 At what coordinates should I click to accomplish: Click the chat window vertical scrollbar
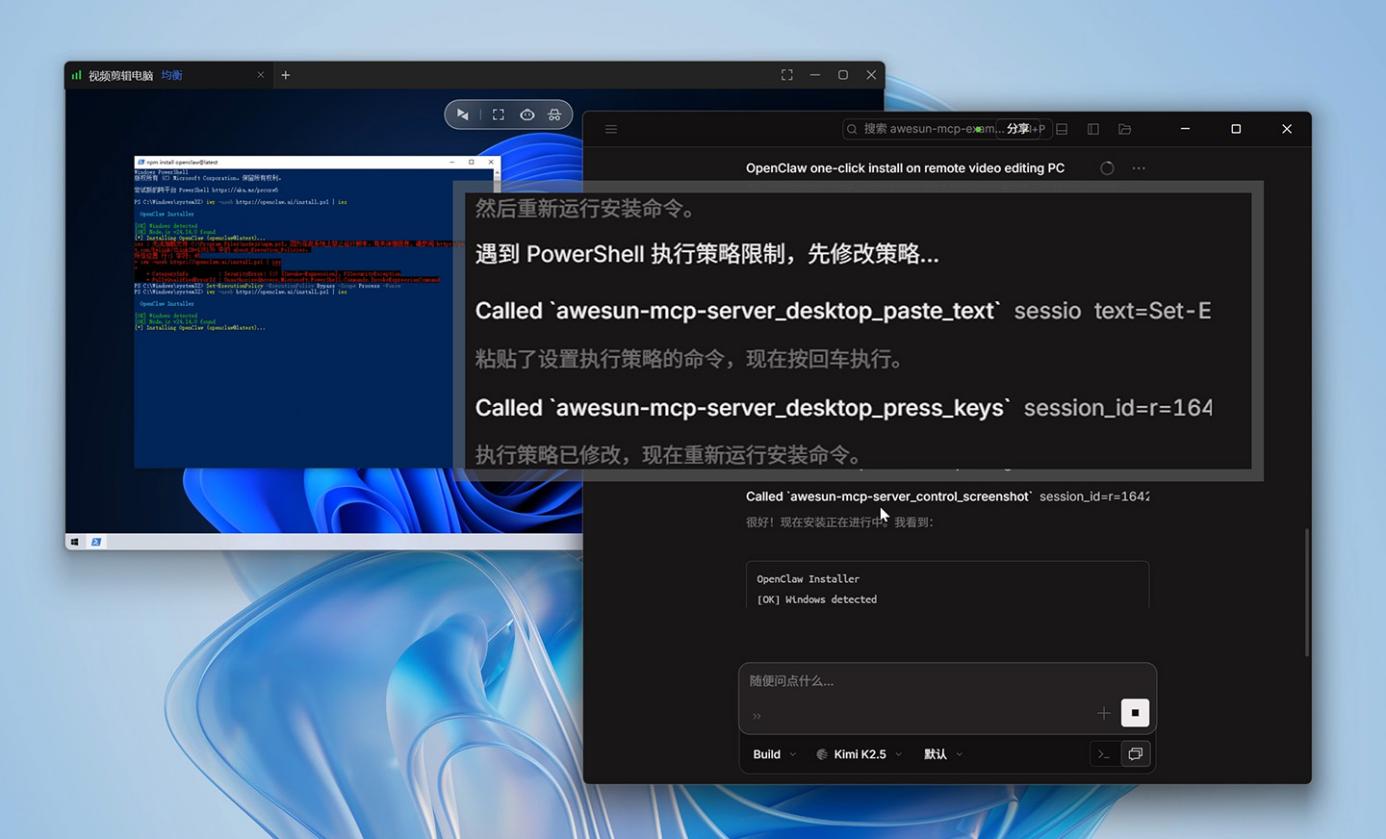[x=1306, y=592]
